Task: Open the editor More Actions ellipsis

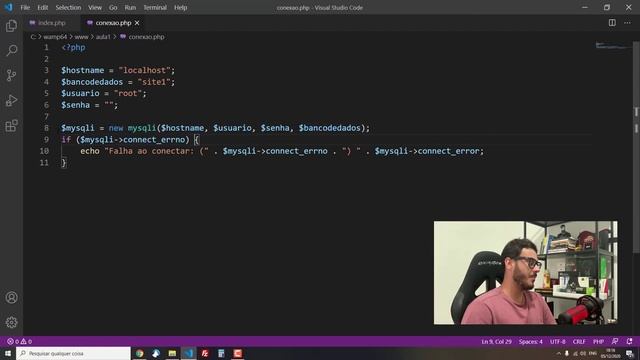Action: click(x=627, y=23)
